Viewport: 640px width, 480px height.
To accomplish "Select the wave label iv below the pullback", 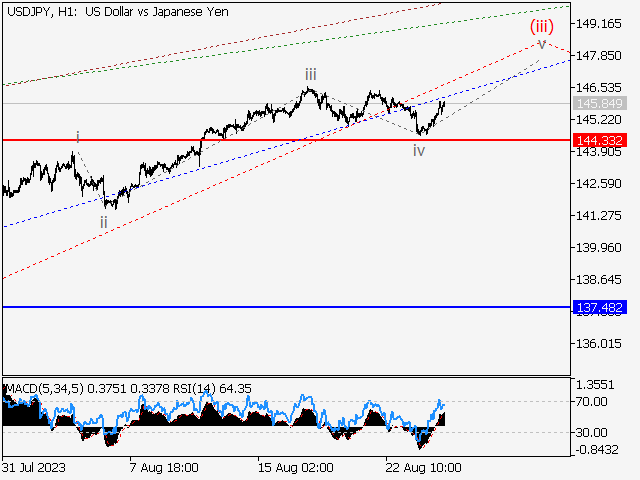I will (419, 151).
